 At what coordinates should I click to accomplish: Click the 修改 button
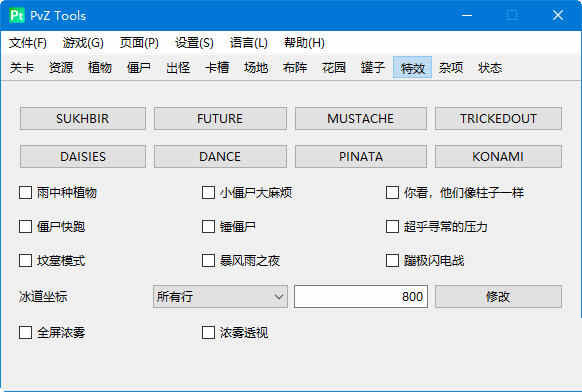[x=498, y=297]
